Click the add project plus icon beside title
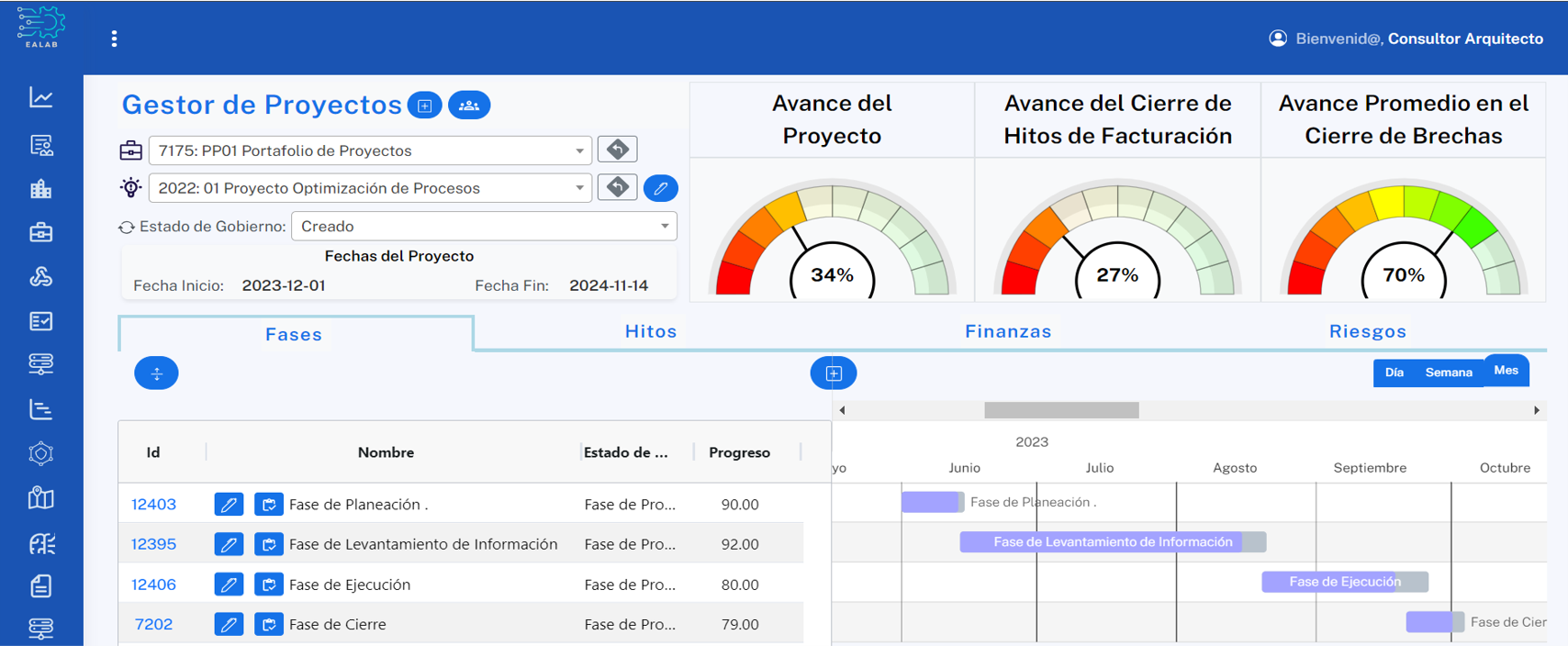The width and height of the screenshot is (1568, 646). click(x=424, y=106)
